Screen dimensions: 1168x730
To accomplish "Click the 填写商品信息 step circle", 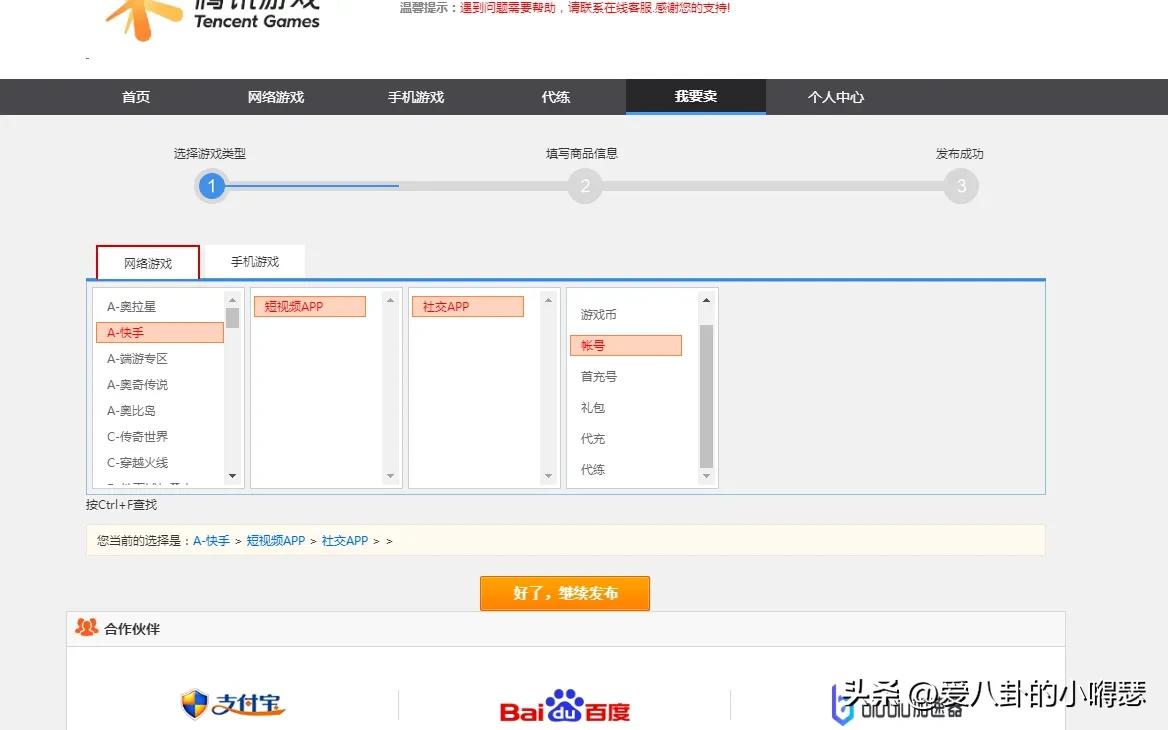I will [x=585, y=185].
